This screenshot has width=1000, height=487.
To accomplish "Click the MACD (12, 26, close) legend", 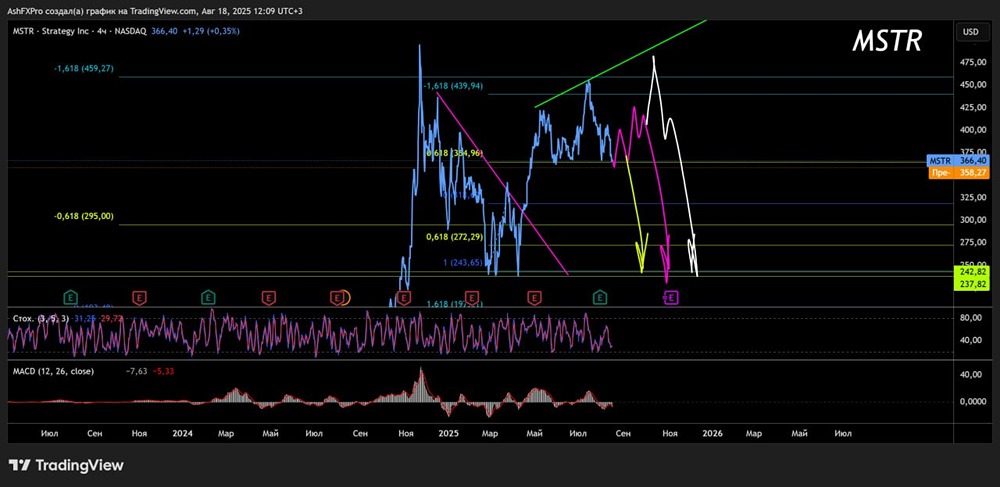I will [x=54, y=370].
